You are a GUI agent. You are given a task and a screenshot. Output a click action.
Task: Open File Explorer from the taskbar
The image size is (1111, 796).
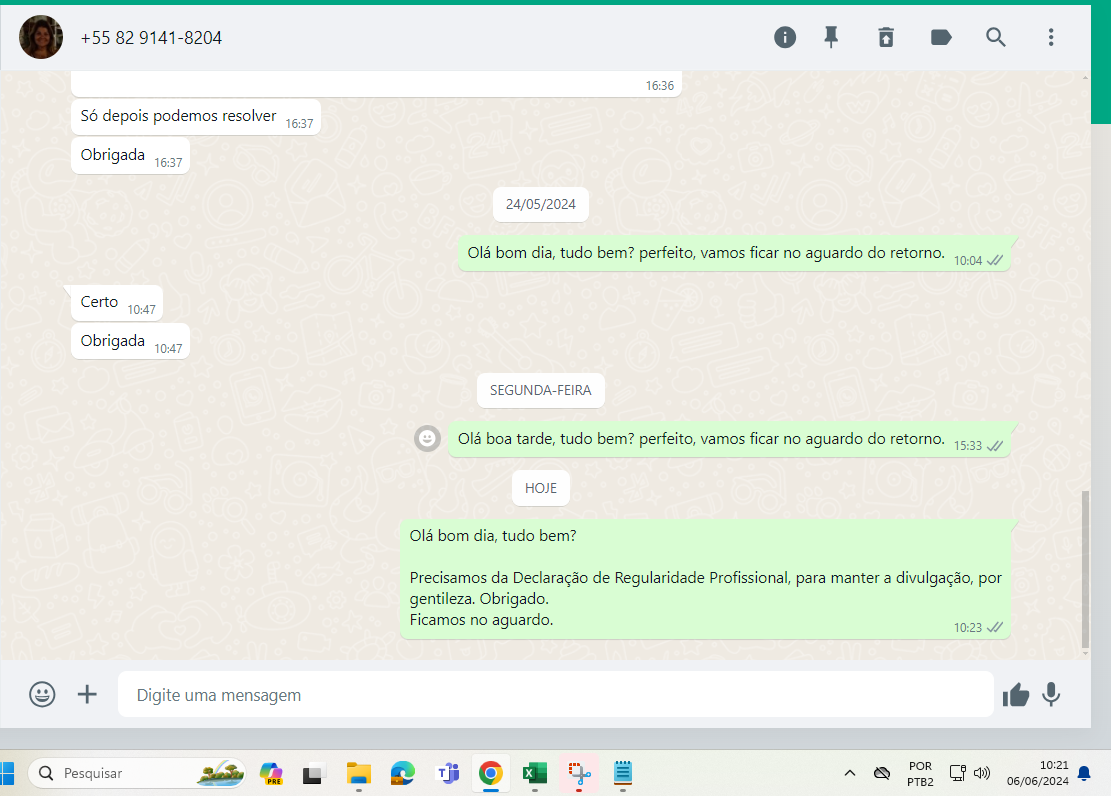click(359, 773)
